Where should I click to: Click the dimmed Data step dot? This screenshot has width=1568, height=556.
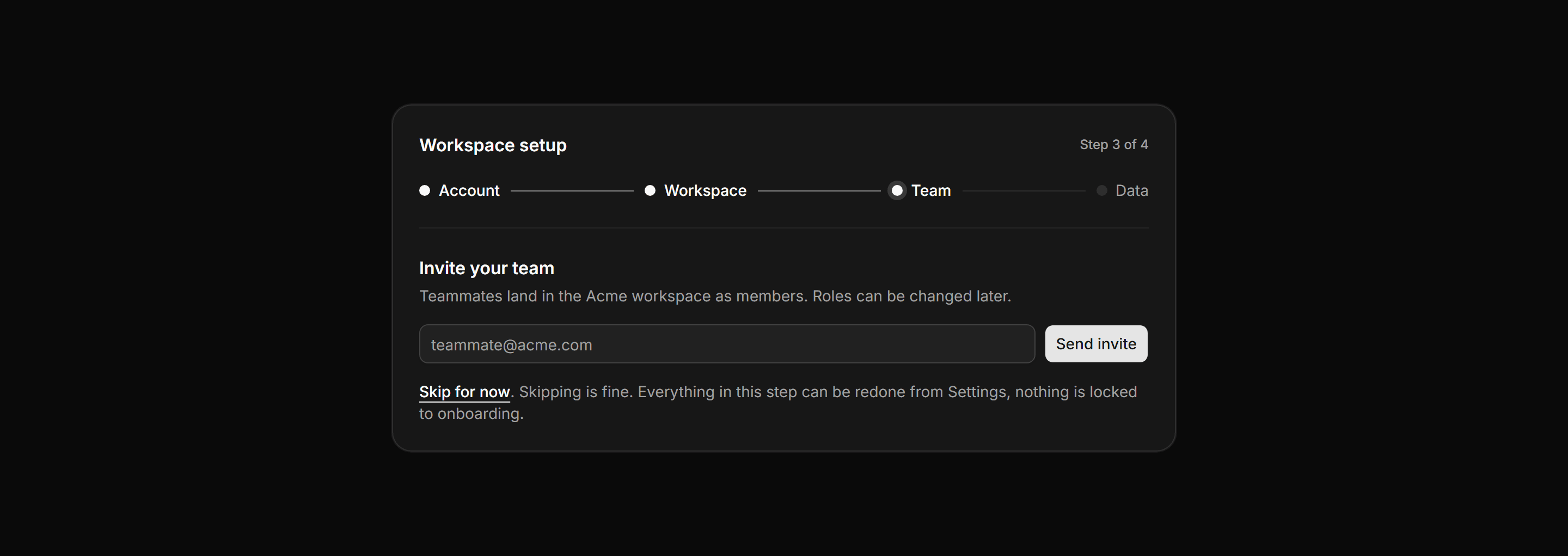[x=1102, y=190]
